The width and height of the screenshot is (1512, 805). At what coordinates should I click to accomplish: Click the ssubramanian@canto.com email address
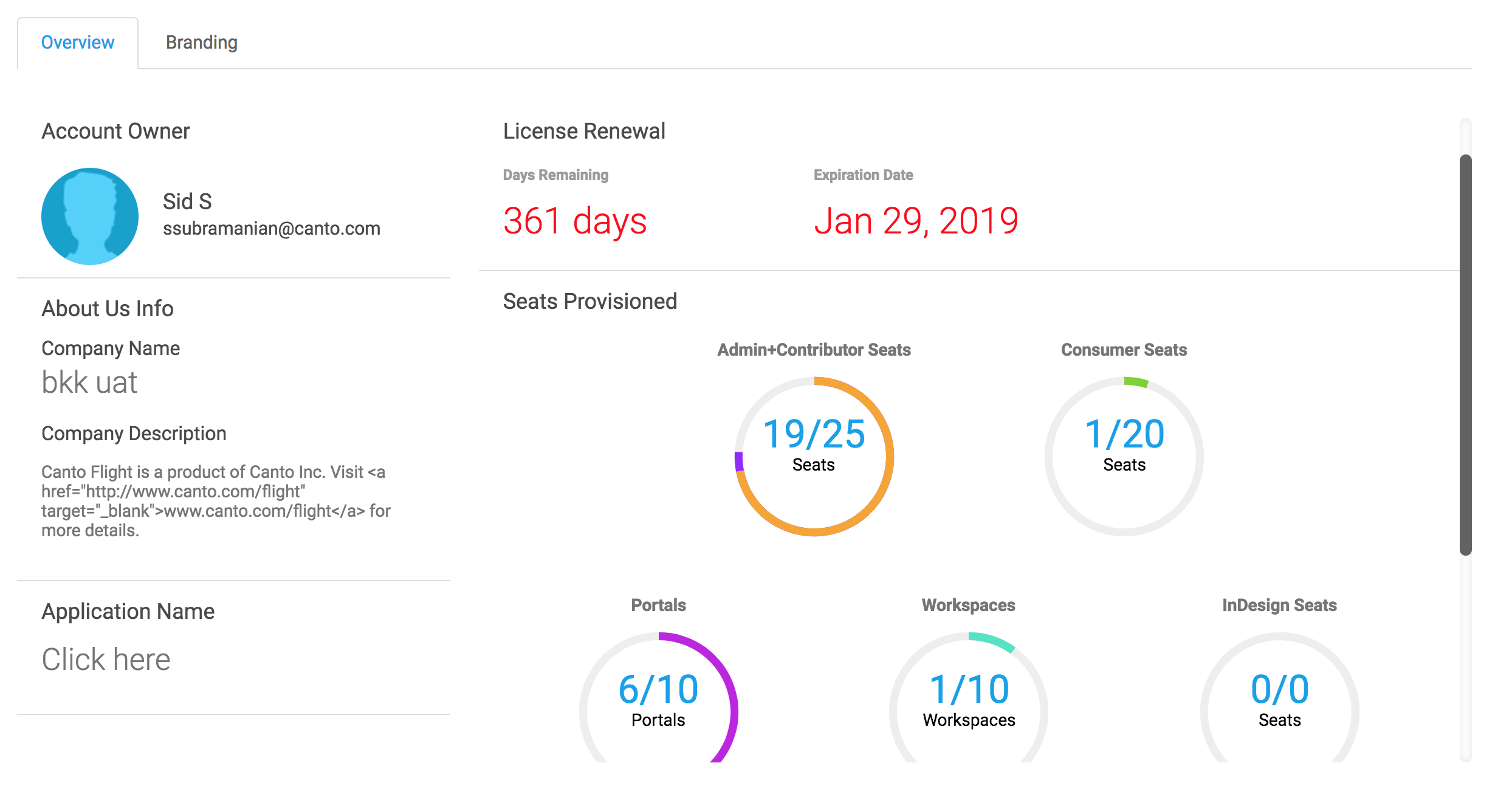pyautogui.click(x=271, y=229)
